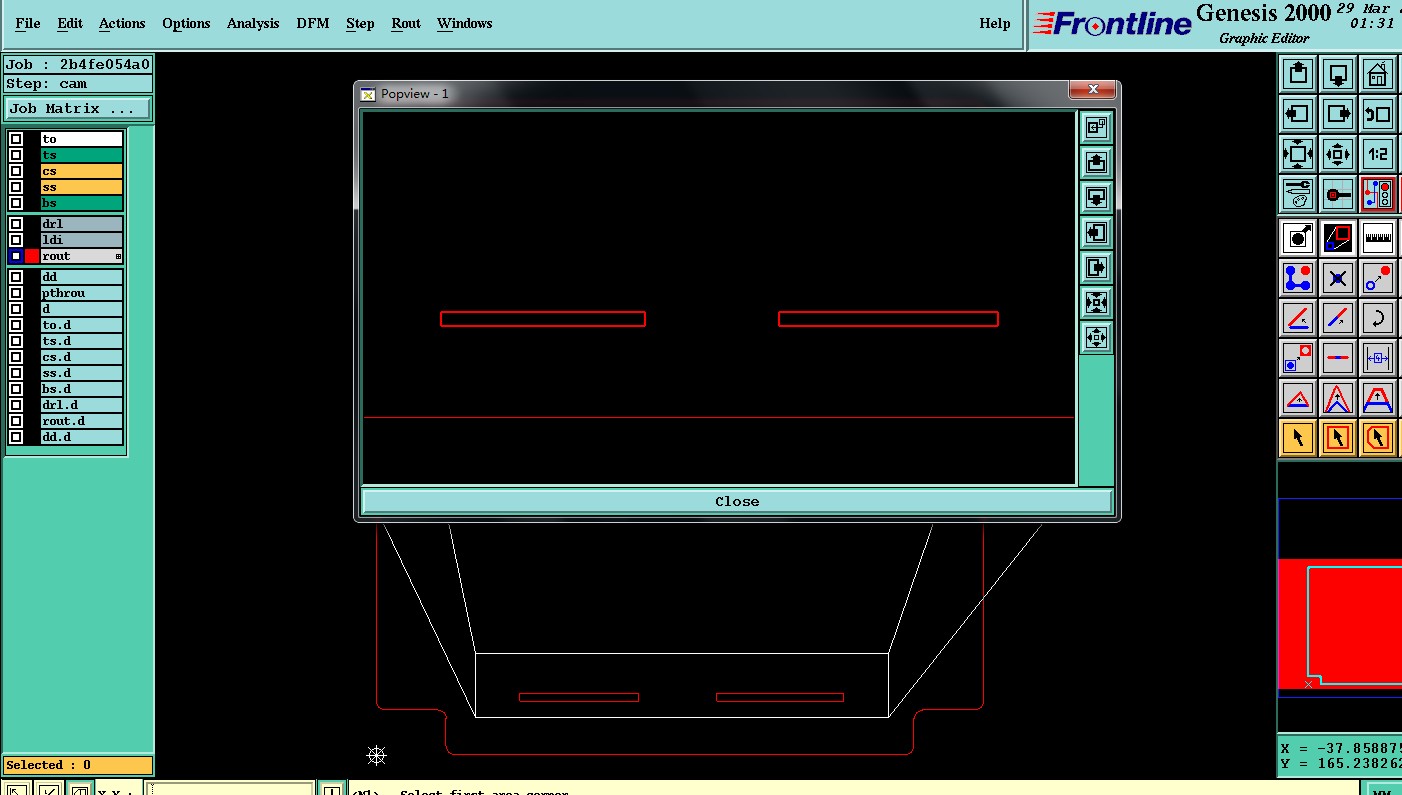Toggle display checkbox for layer 'ts'

point(16,155)
